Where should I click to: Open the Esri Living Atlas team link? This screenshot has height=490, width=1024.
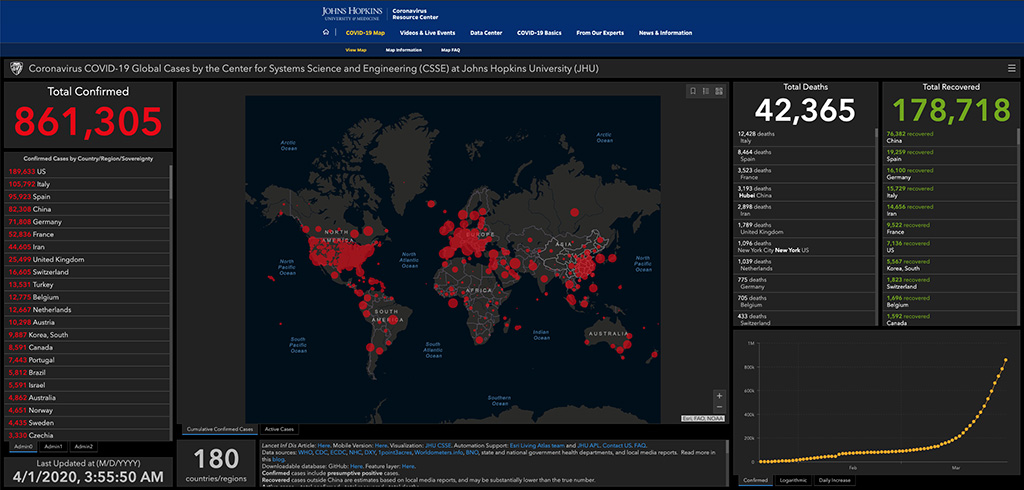(535, 446)
